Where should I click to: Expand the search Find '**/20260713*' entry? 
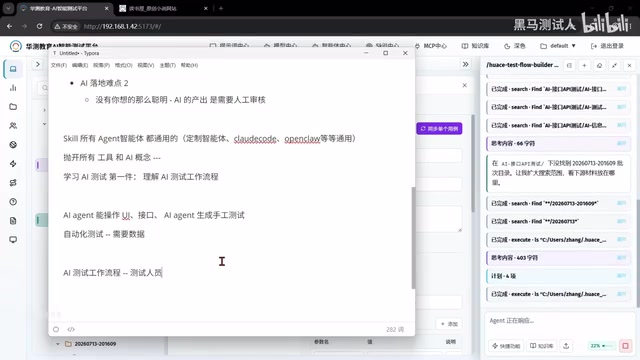click(558, 221)
